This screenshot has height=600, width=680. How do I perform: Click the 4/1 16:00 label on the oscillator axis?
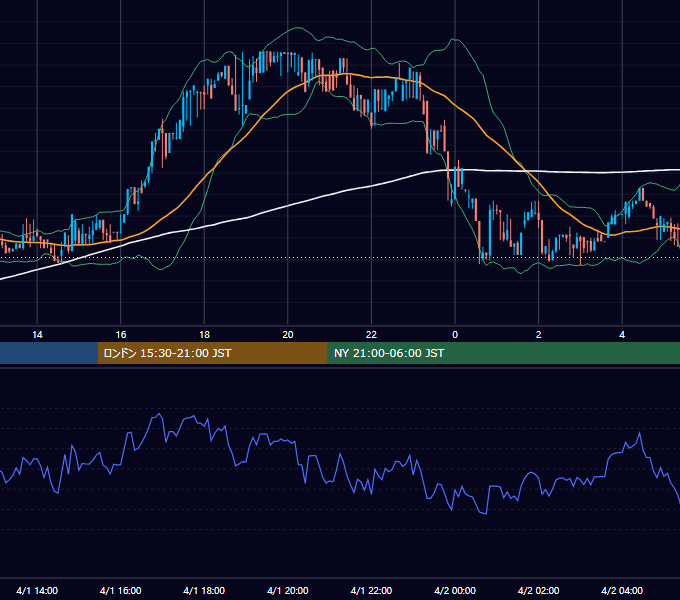(x=121, y=590)
